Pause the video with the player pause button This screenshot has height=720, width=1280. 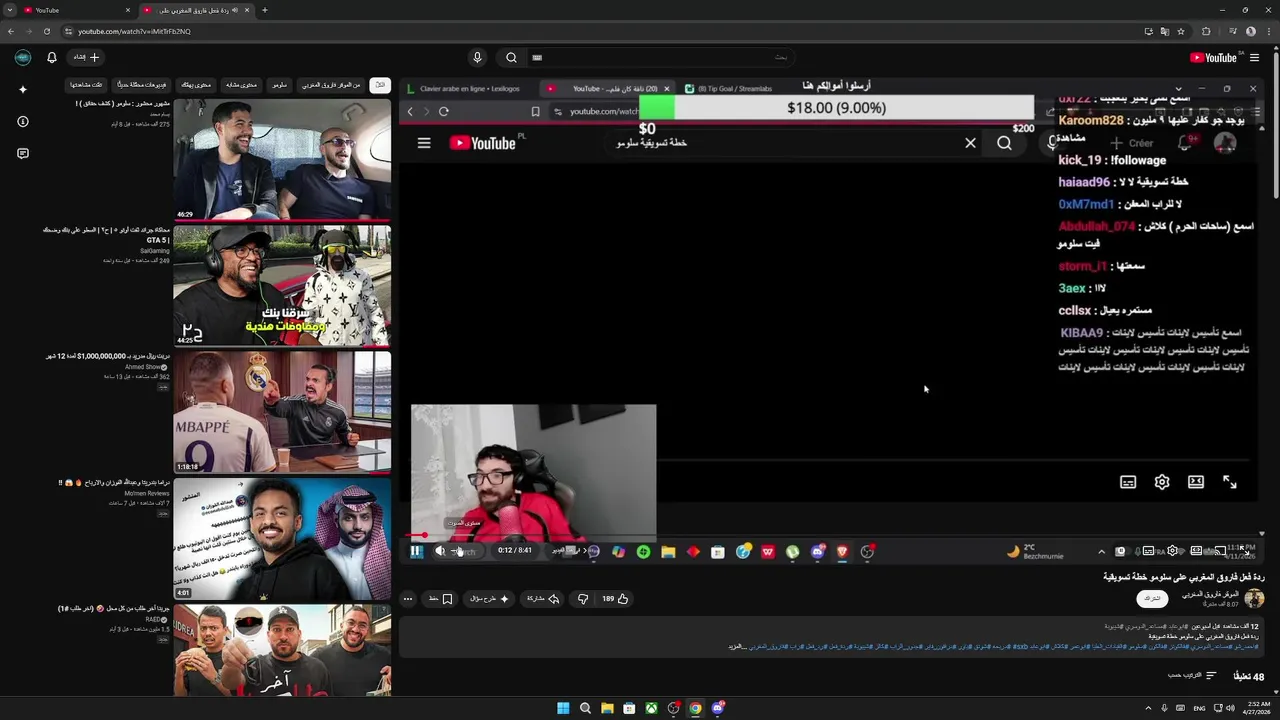[416, 551]
